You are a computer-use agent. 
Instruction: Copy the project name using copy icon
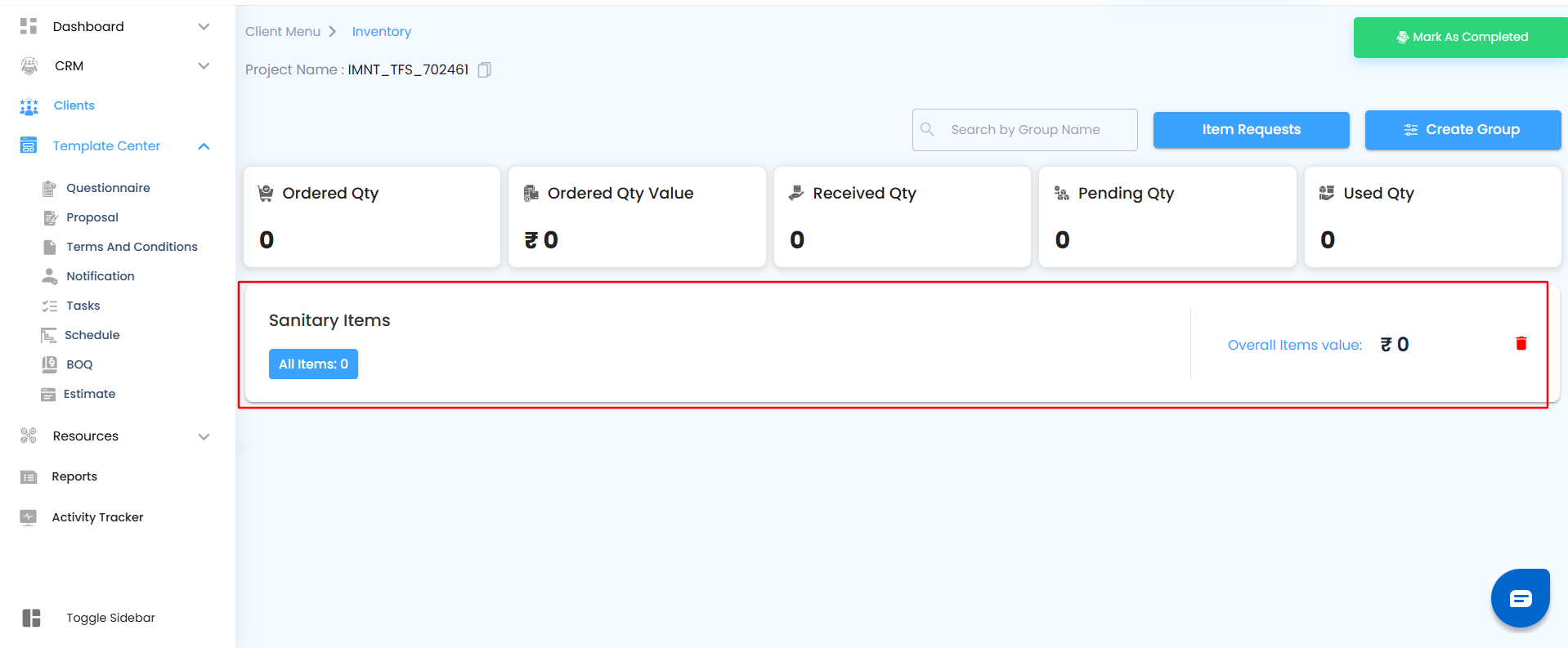click(x=484, y=70)
